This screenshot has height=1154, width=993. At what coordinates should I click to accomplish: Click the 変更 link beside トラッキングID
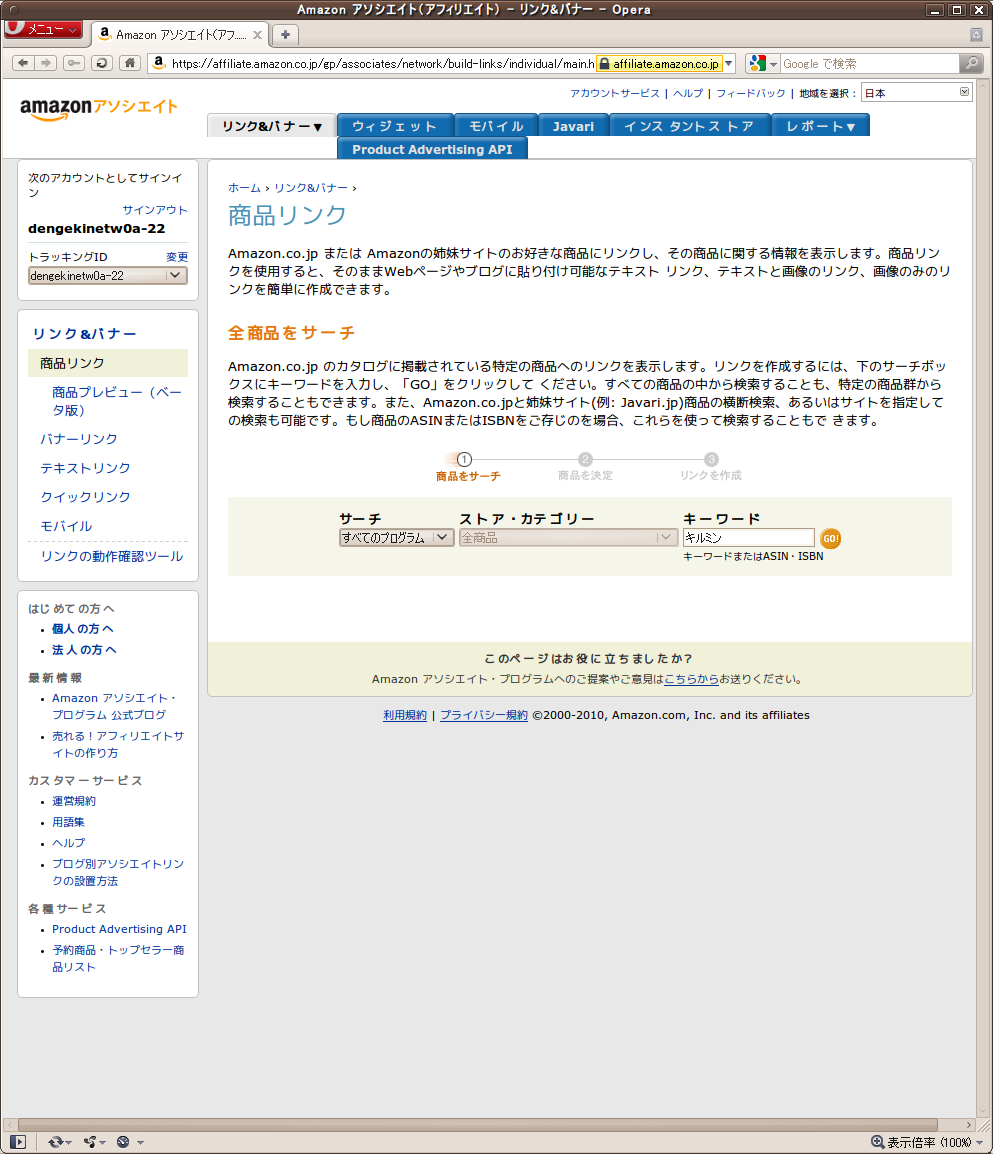point(177,257)
